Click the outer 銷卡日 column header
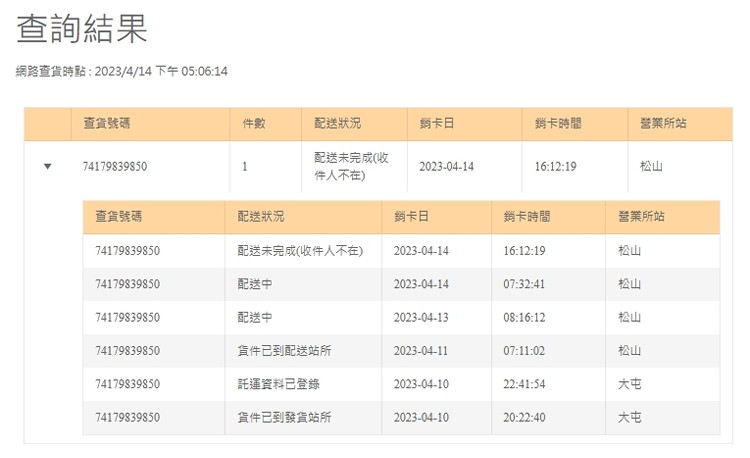 437,123
